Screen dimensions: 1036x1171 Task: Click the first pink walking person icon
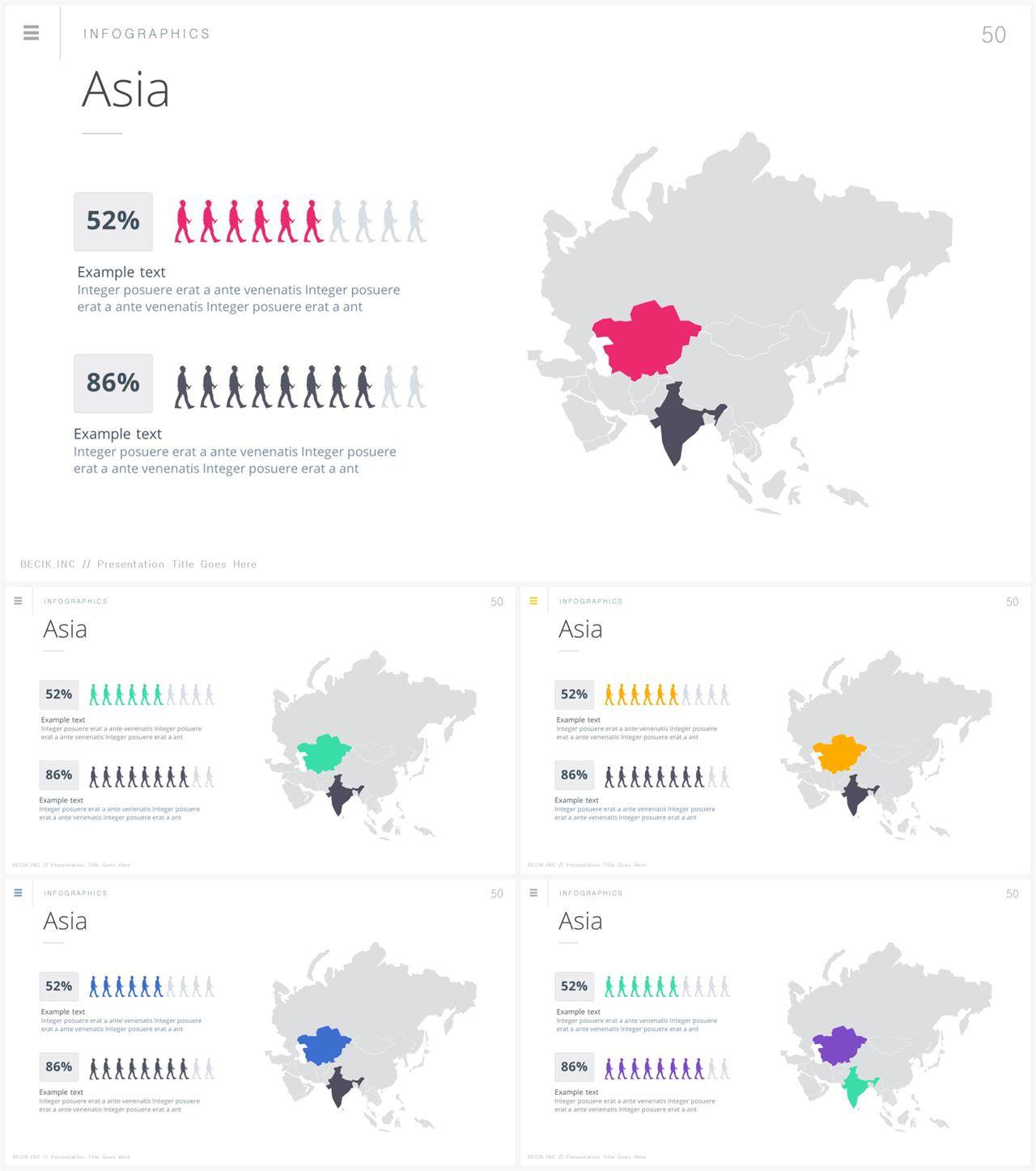click(x=185, y=221)
